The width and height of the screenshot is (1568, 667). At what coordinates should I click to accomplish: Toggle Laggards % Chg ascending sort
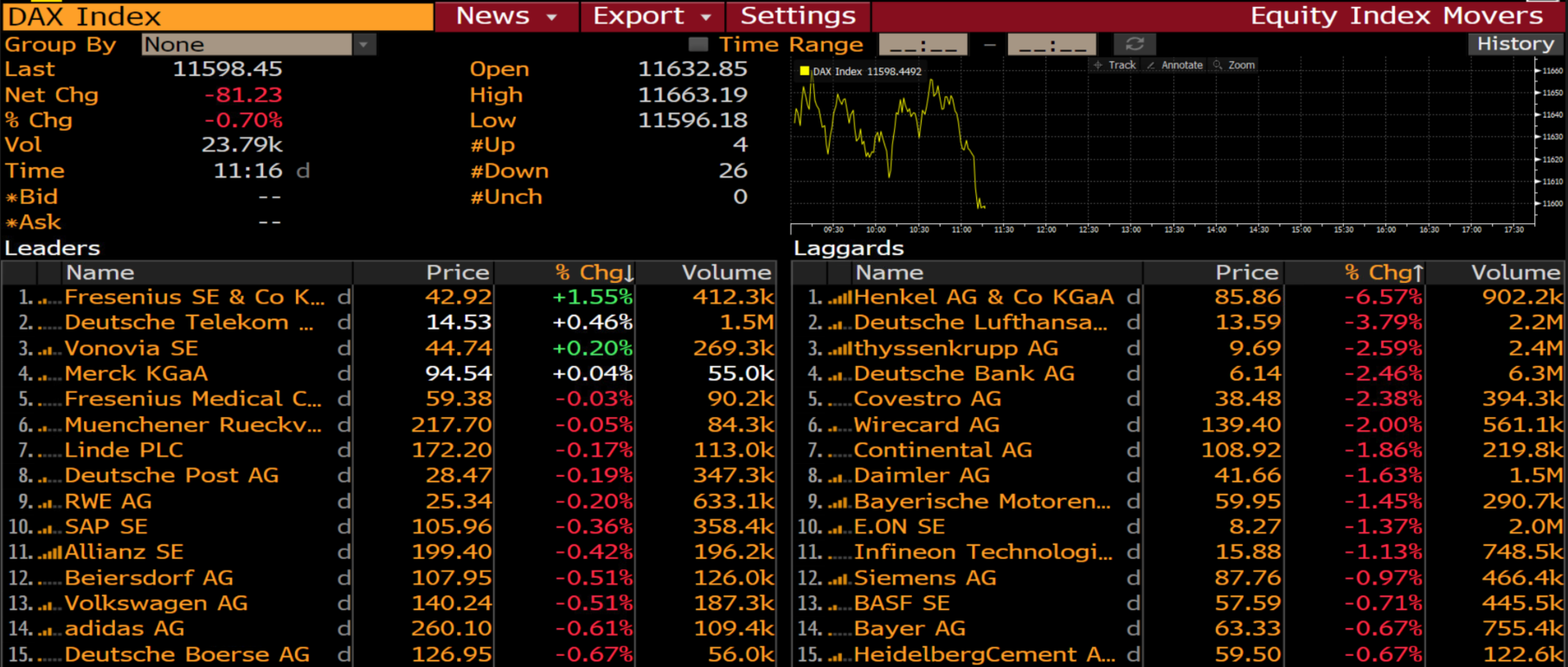click(x=1385, y=273)
